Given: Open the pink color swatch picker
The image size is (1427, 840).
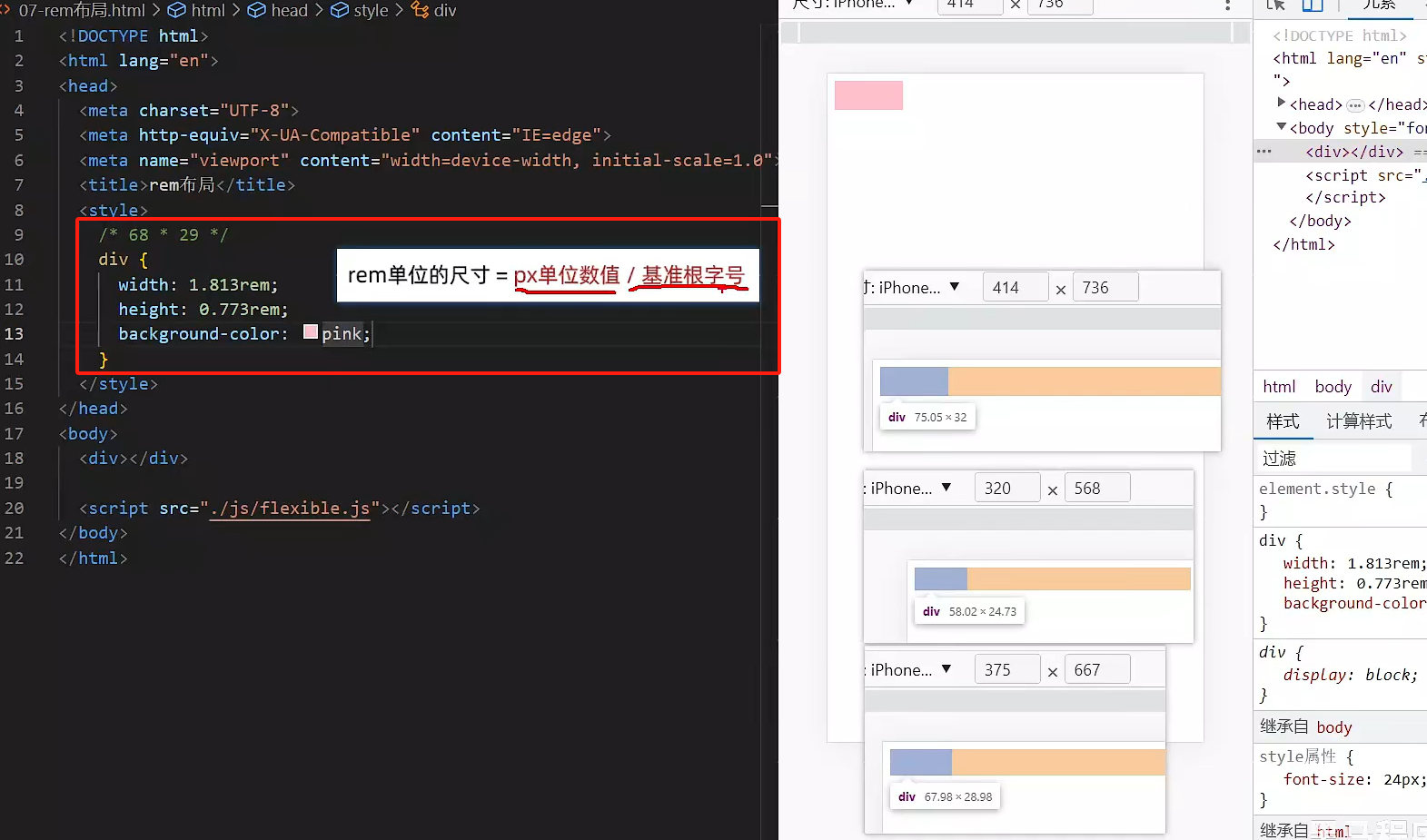Looking at the screenshot, I should 311,332.
